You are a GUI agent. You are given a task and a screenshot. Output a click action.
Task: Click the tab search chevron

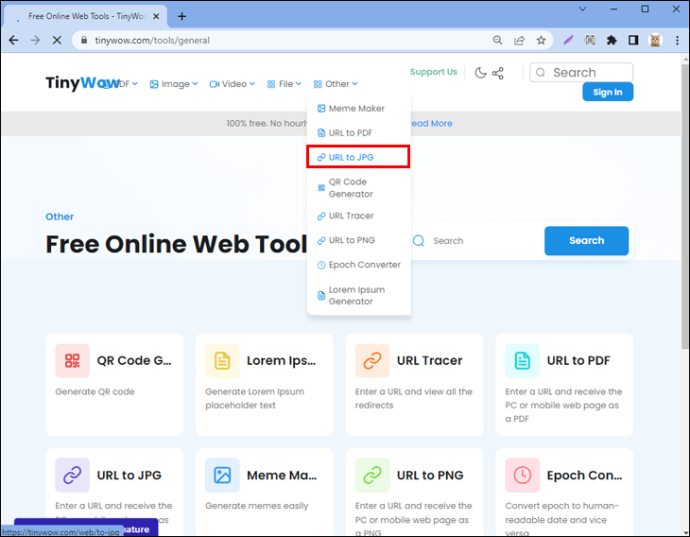(582, 9)
